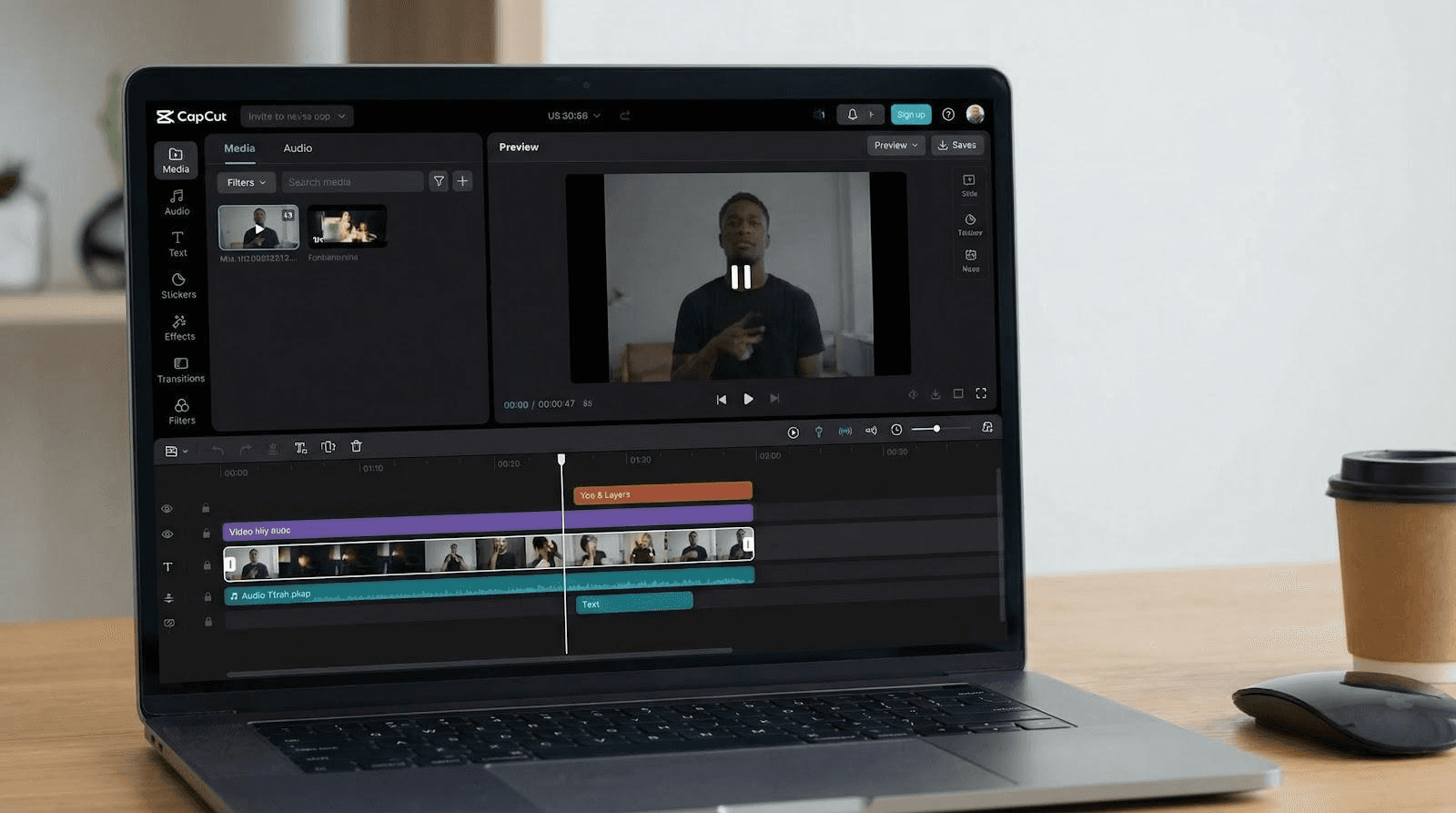Click the circled play icon above timeline

pyautogui.click(x=794, y=432)
